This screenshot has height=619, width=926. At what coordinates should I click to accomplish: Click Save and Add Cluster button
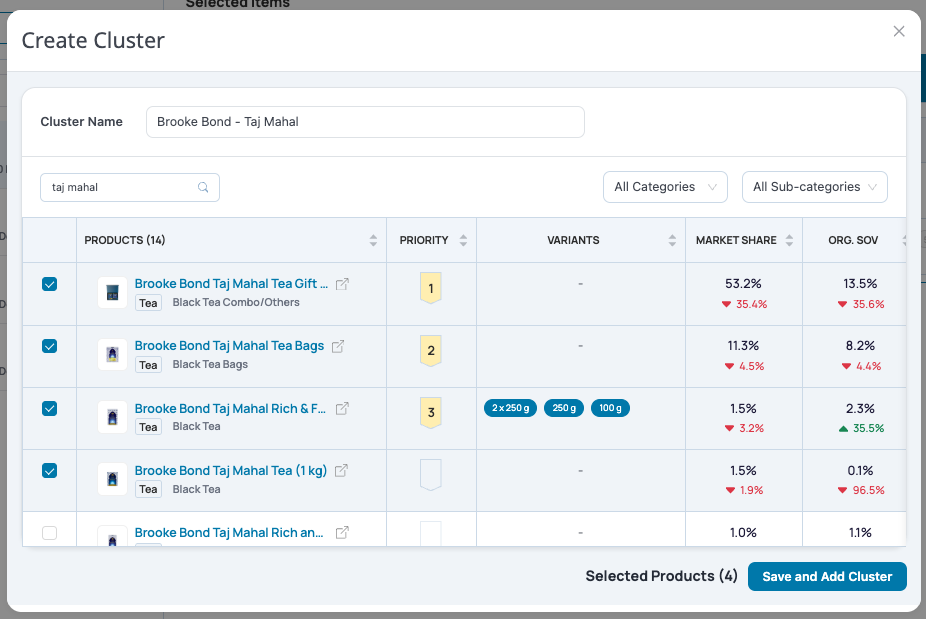(827, 576)
